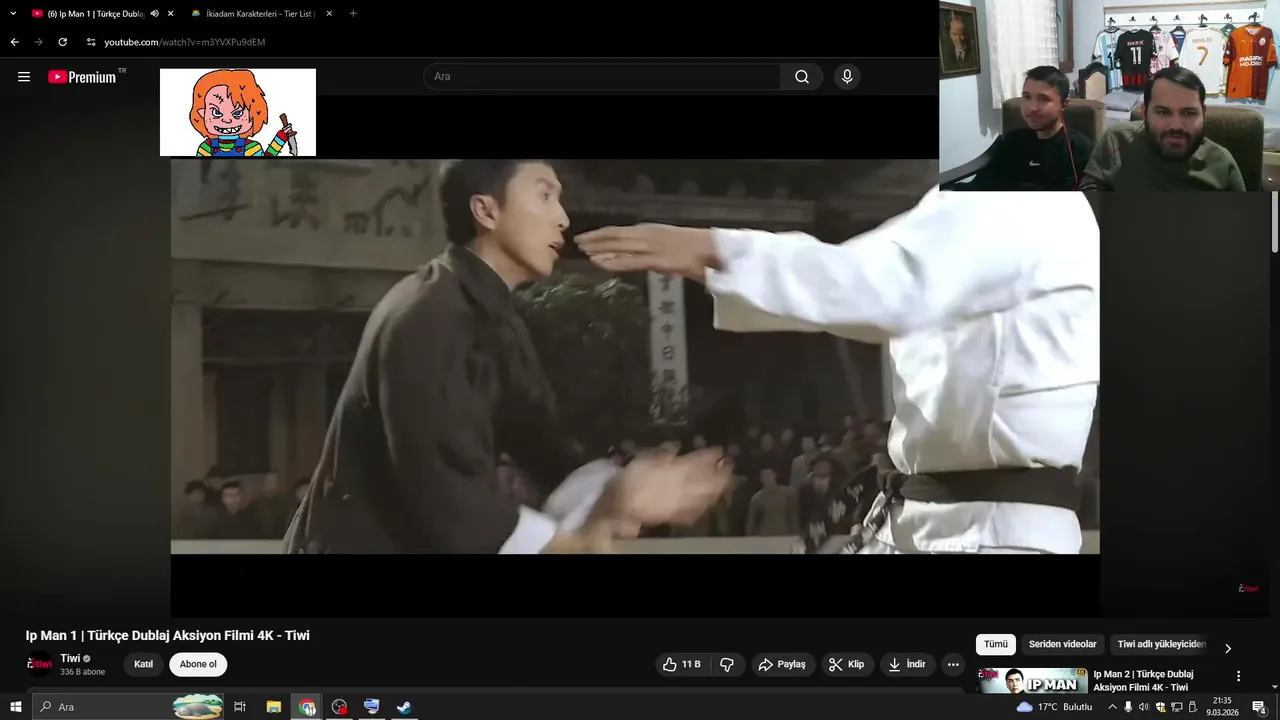Screen dimensions: 1280x720
Task: Dislike the video with thumbs down
Action: click(727, 664)
